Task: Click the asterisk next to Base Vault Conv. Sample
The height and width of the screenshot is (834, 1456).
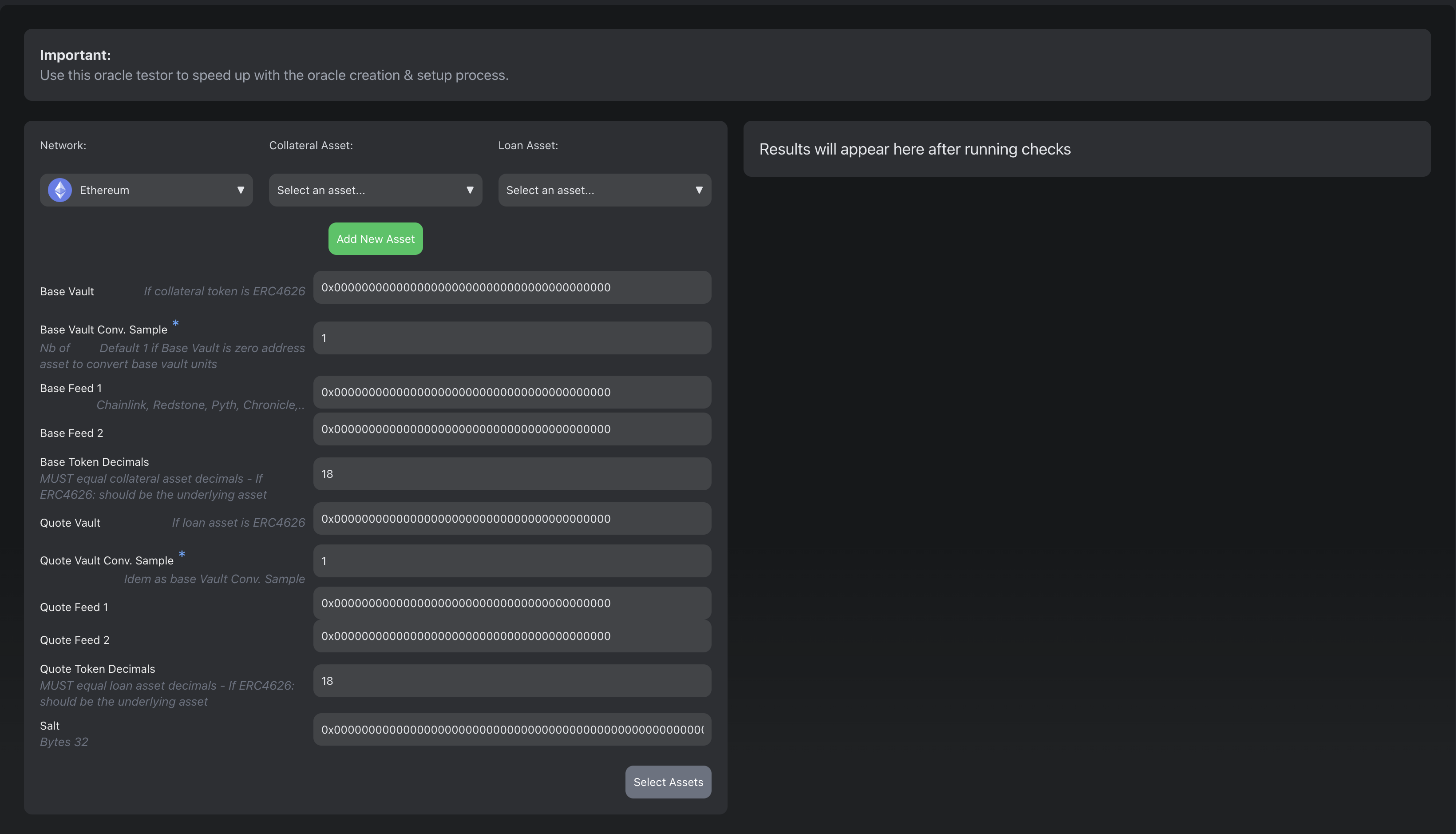Action: coord(176,324)
